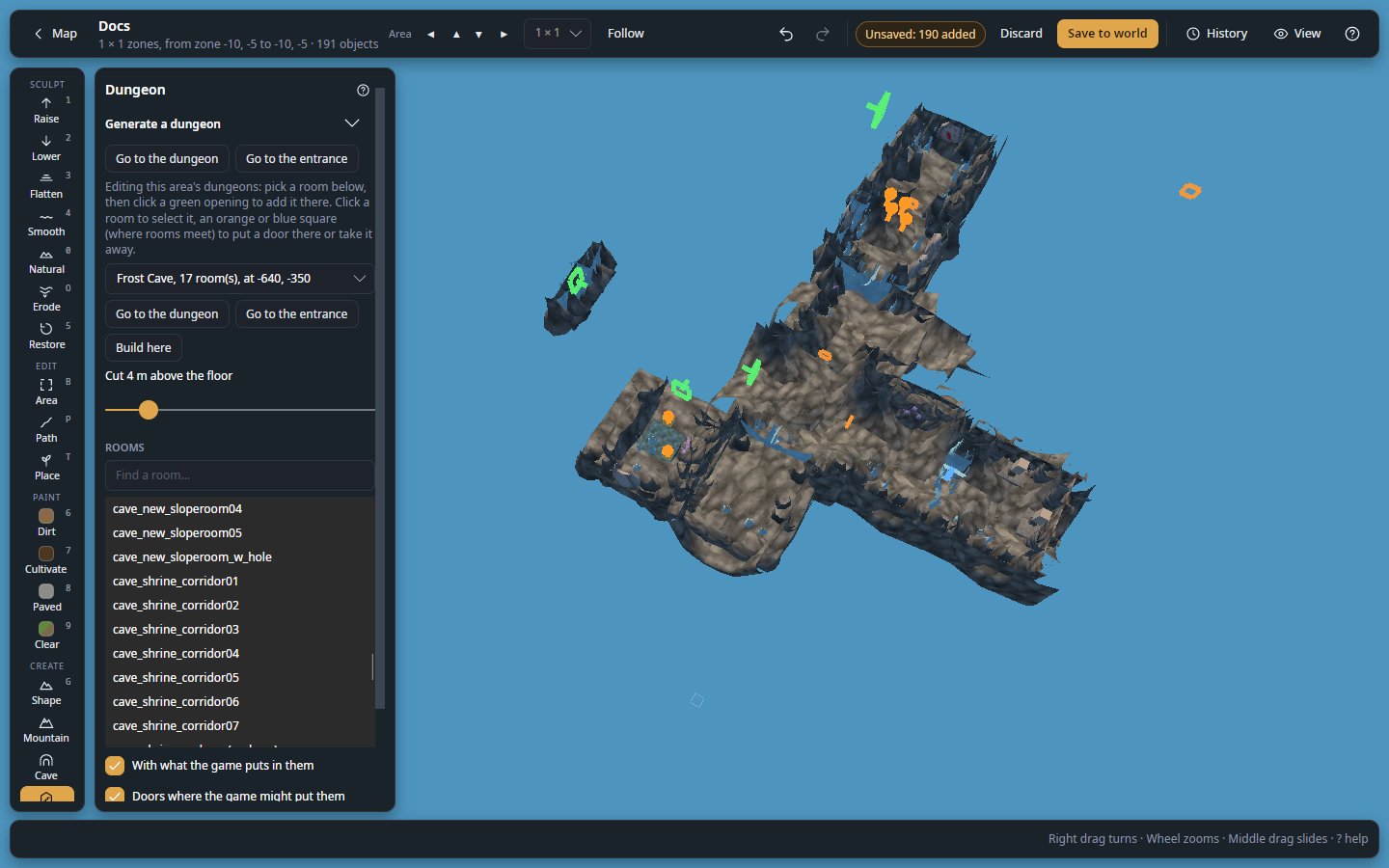
Task: Select room cave_new_sloperoom_w_hole
Action: (237, 557)
